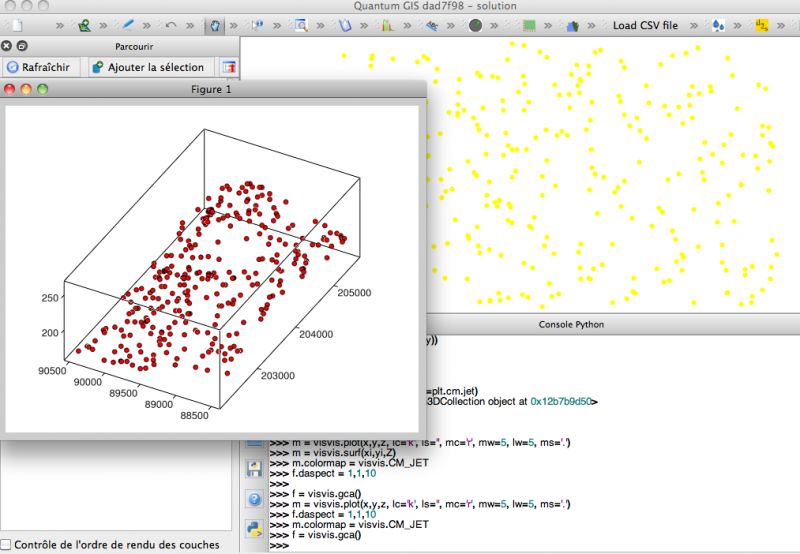The width and height of the screenshot is (800, 554).
Task: Expand overflow chevron right of the hand tool
Action: coord(234,25)
